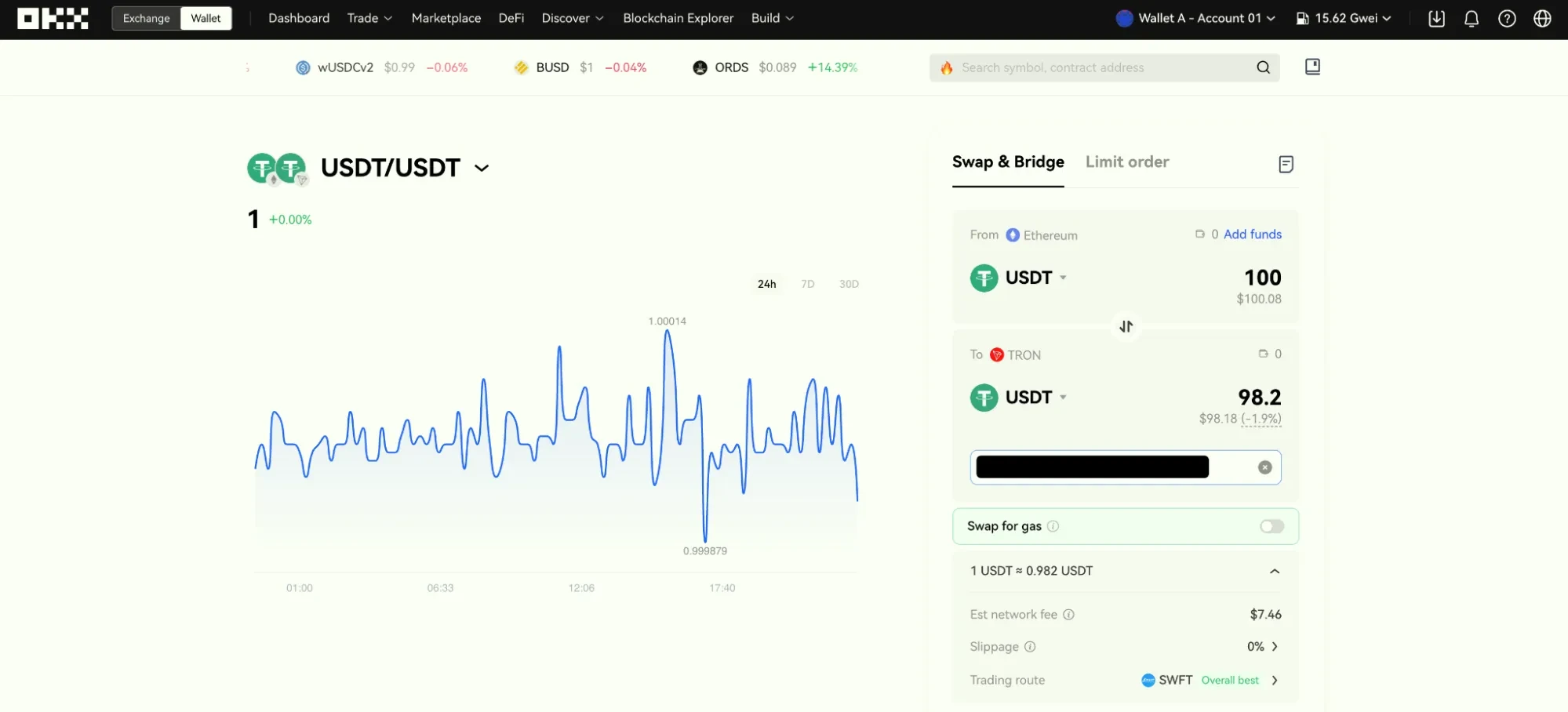Viewport: 1568px width, 712px height.
Task: Show Swap for gas info tooltip
Action: point(1053,526)
